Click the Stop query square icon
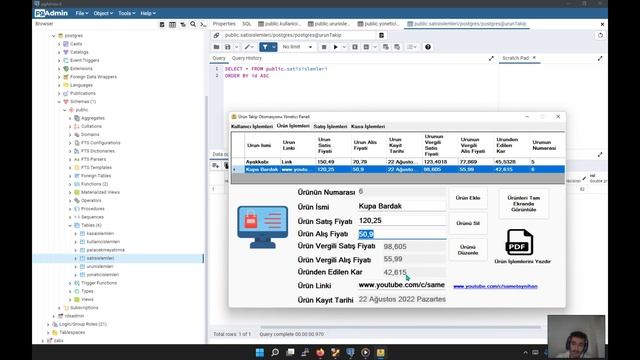The image size is (640, 360). (x=324, y=47)
